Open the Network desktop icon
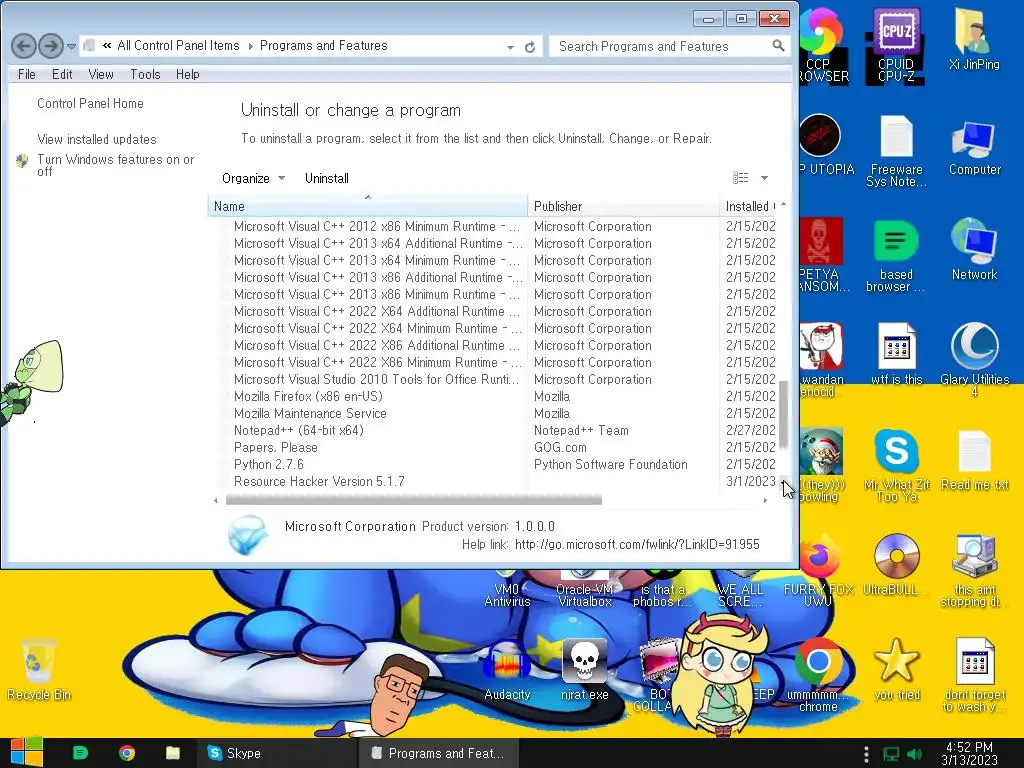1024x768 pixels. pyautogui.click(x=974, y=249)
